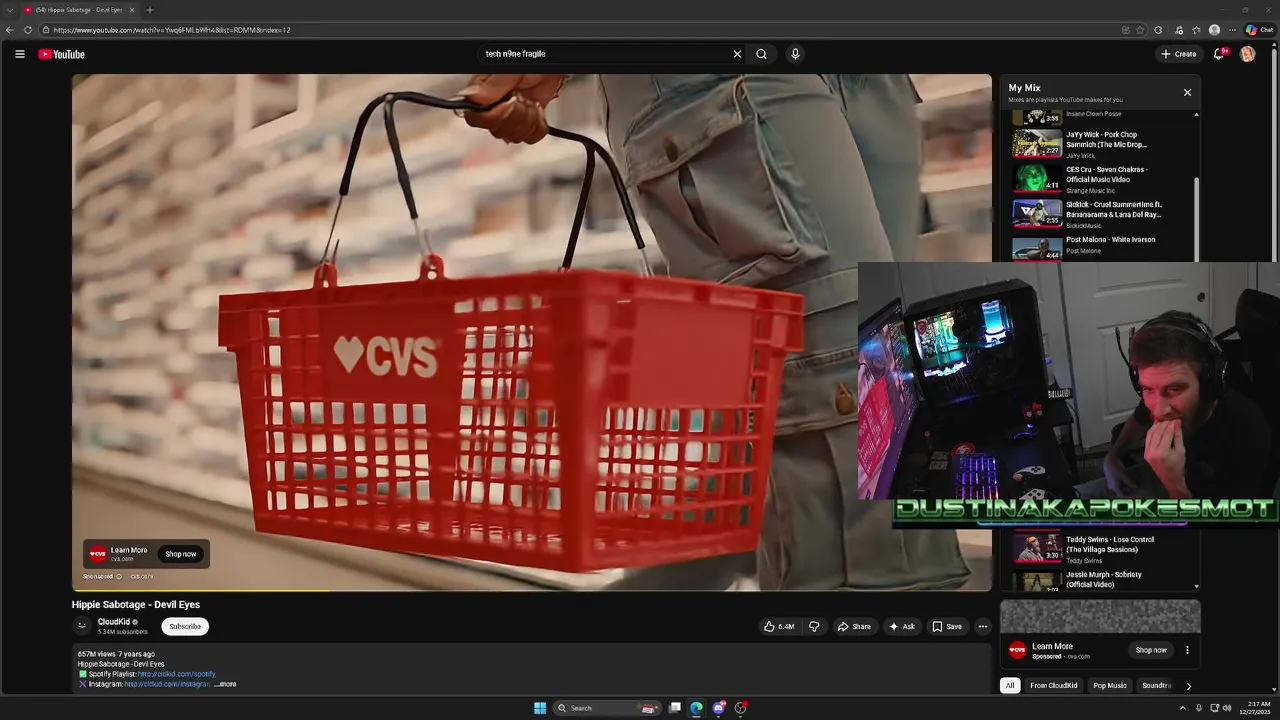Viewport: 1280px width, 720px height.
Task: Open a new browser tab
Action: (x=150, y=10)
